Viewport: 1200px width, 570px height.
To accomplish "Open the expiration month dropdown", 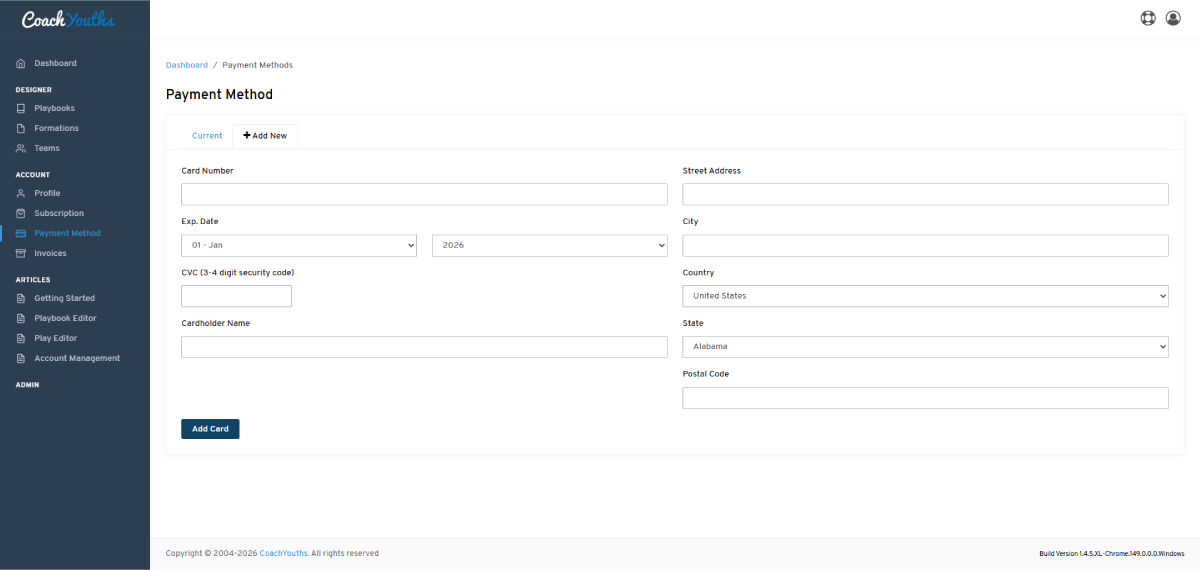I will (299, 245).
